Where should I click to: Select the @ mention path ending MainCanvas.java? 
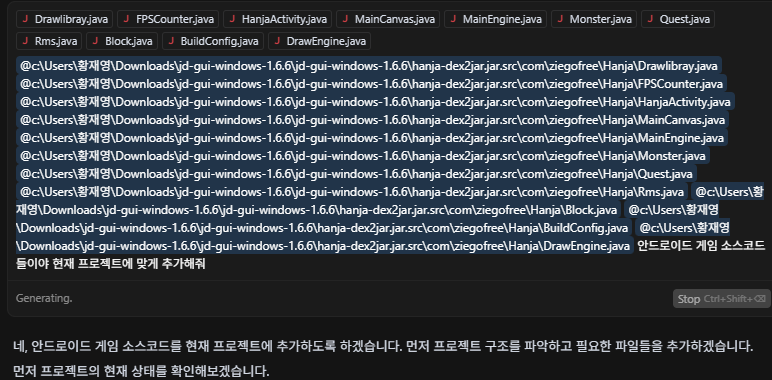[372, 120]
